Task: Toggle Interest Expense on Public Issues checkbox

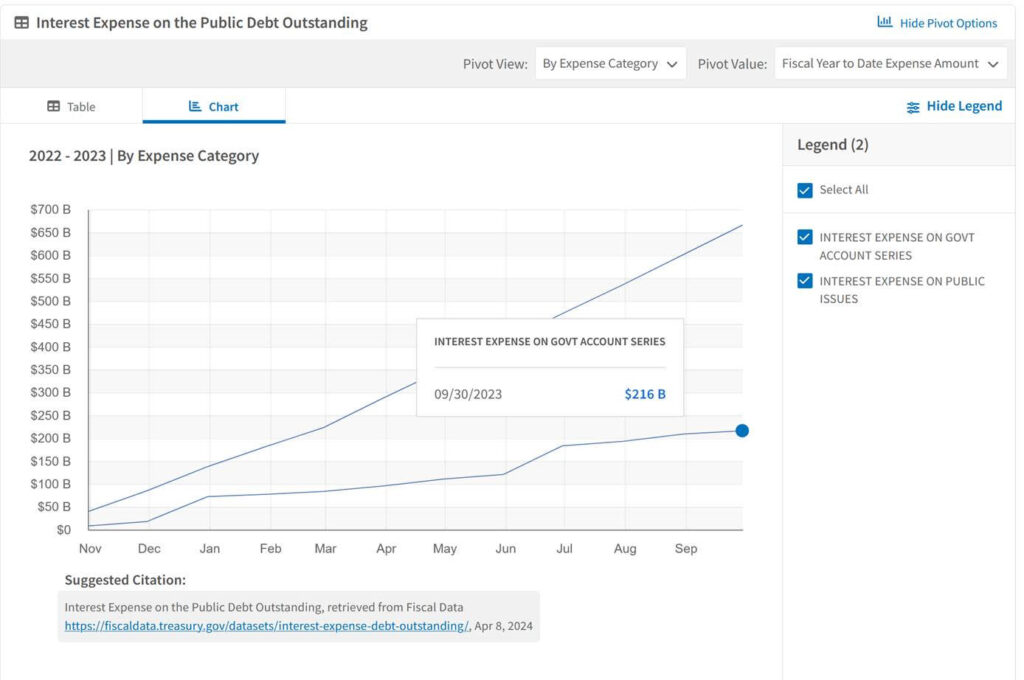Action: [x=805, y=281]
